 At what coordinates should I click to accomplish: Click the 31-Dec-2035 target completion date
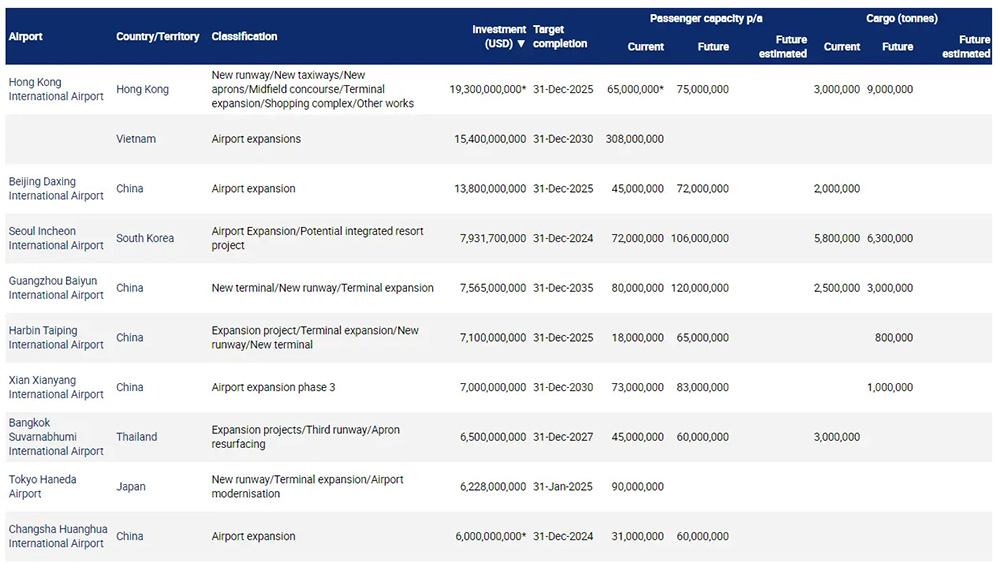coord(563,288)
